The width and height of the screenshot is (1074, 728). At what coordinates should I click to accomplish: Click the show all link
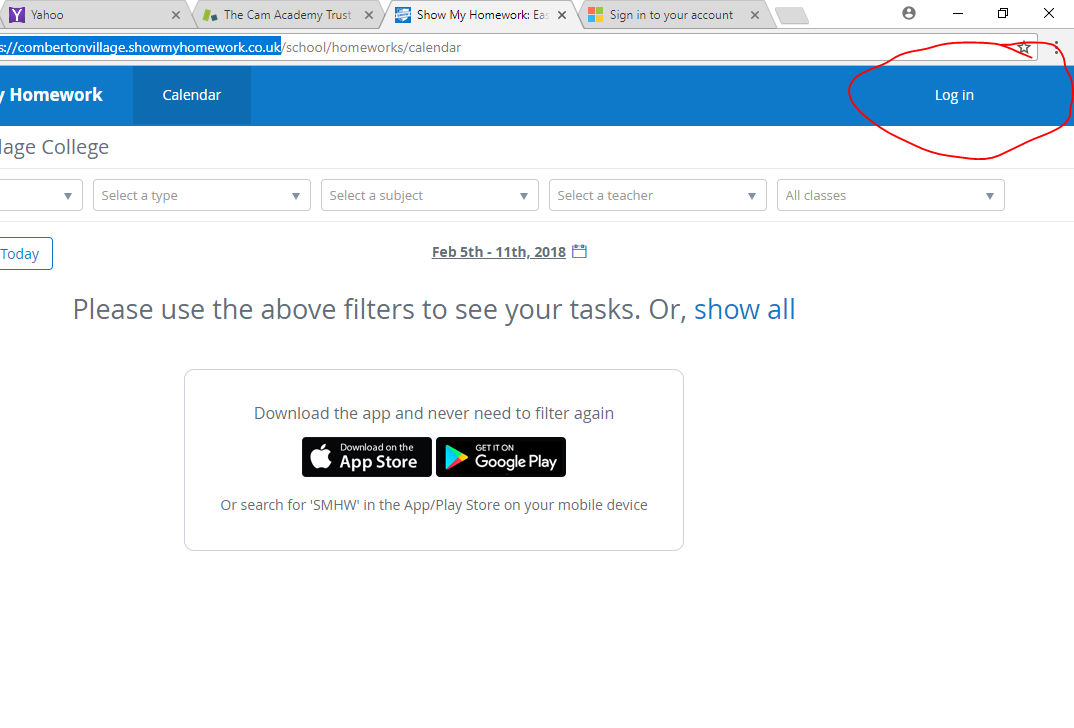(745, 310)
